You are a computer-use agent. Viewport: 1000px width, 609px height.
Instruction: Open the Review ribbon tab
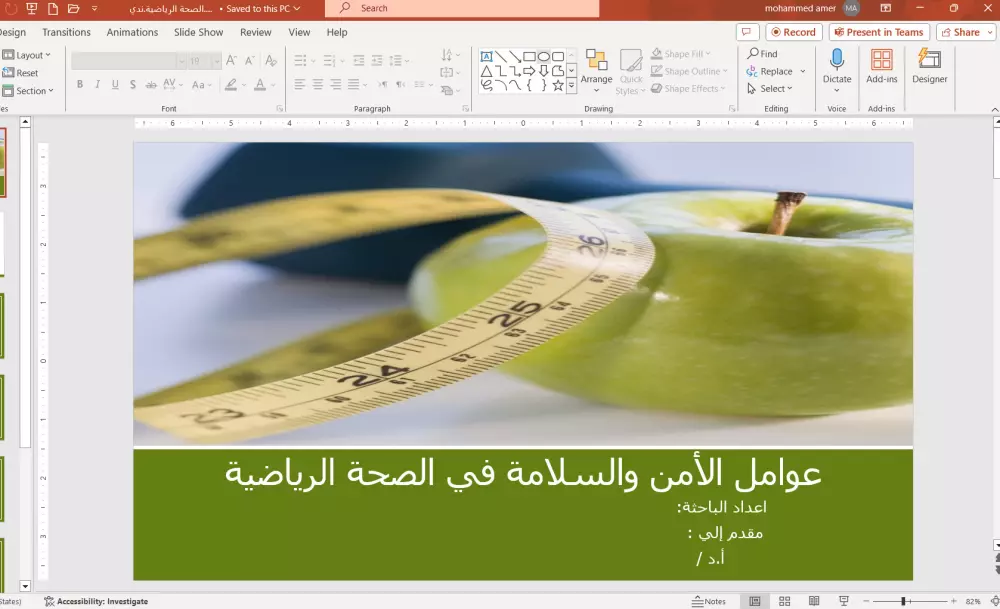point(255,31)
